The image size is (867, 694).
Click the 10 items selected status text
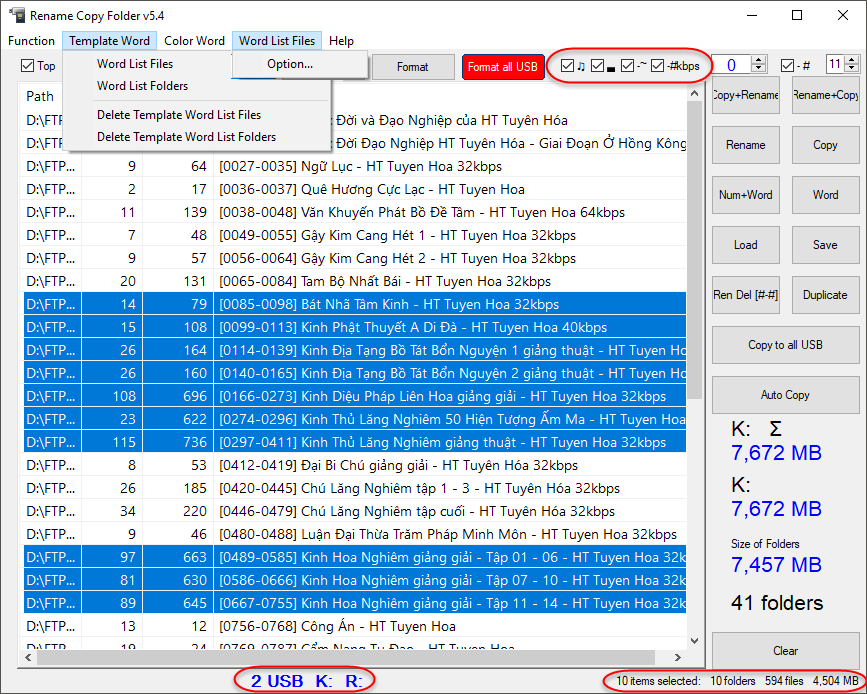coord(737,681)
